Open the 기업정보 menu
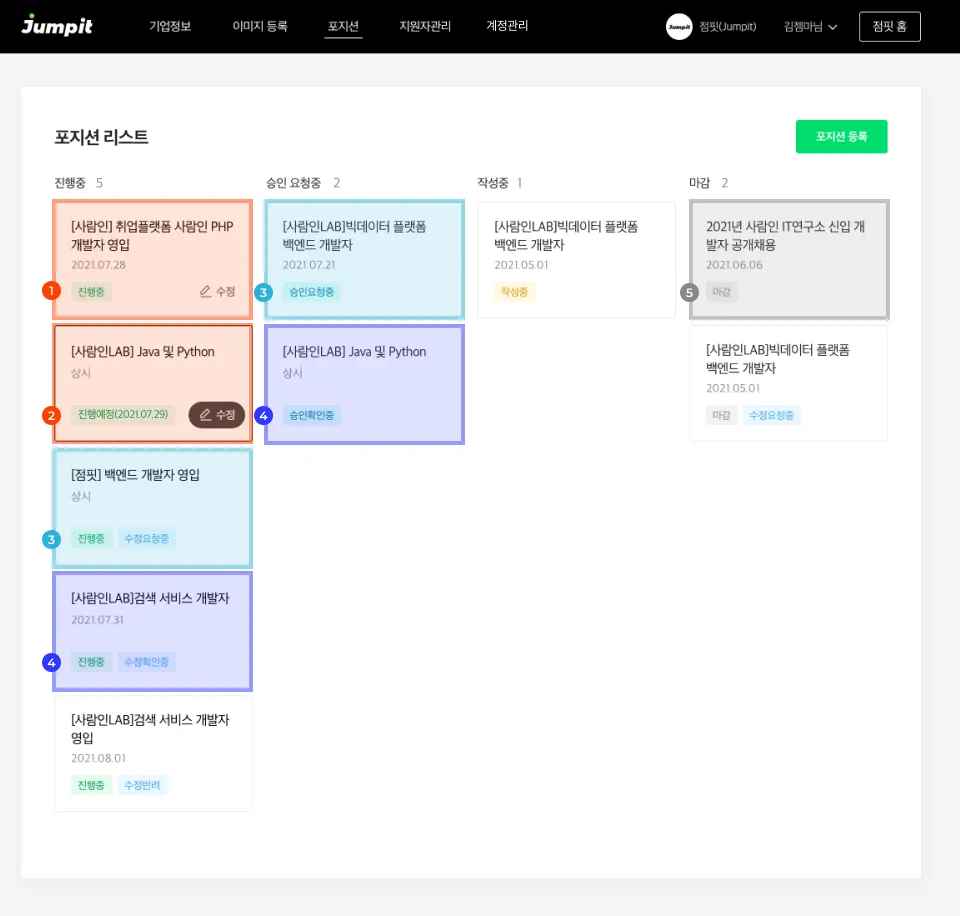The image size is (960, 916). (x=170, y=26)
